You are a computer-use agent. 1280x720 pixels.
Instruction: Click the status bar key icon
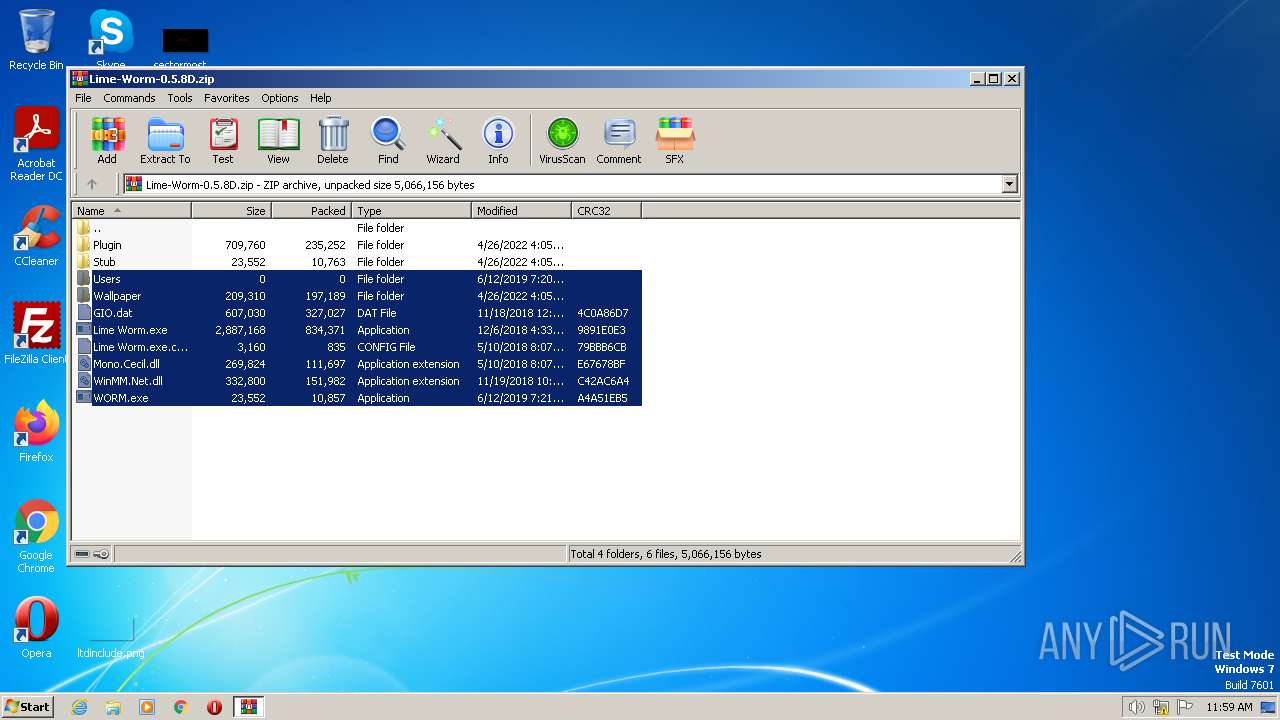[x=101, y=554]
